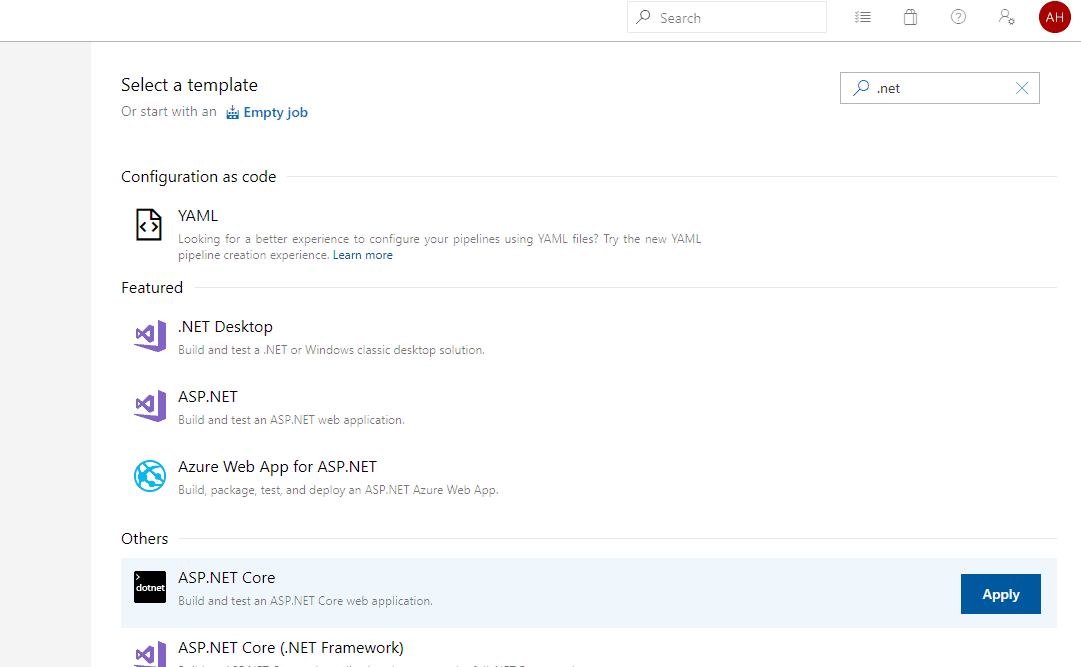The image size is (1081, 667).
Task: Click the Others section heading
Action: 145,539
